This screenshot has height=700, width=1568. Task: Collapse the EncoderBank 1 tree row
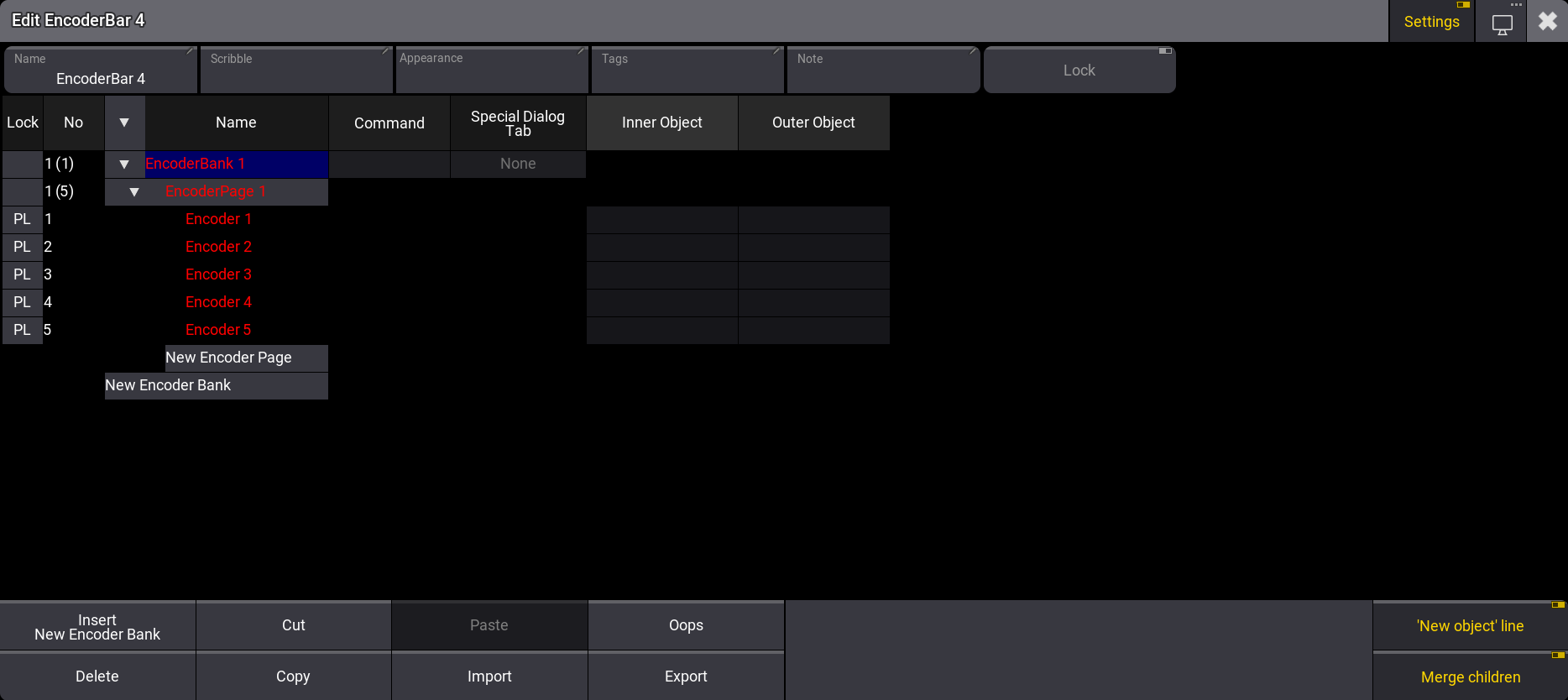[x=124, y=165]
